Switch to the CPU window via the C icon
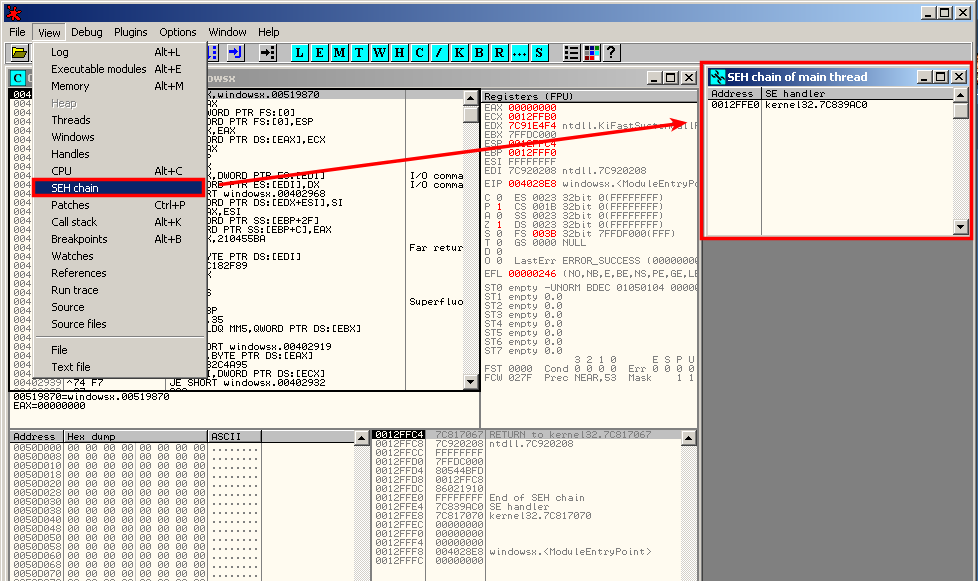 tap(420, 52)
